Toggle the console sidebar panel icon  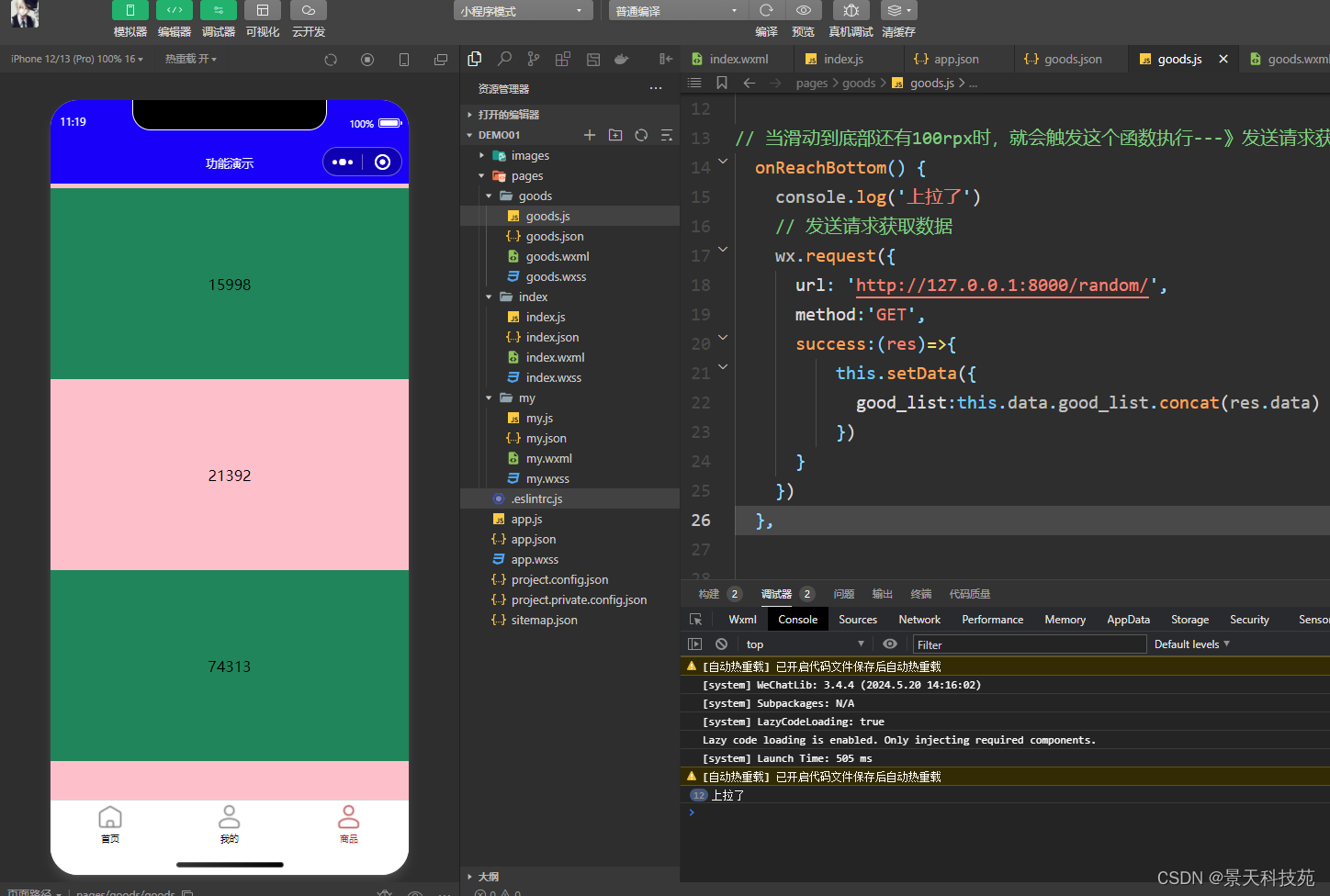[694, 644]
